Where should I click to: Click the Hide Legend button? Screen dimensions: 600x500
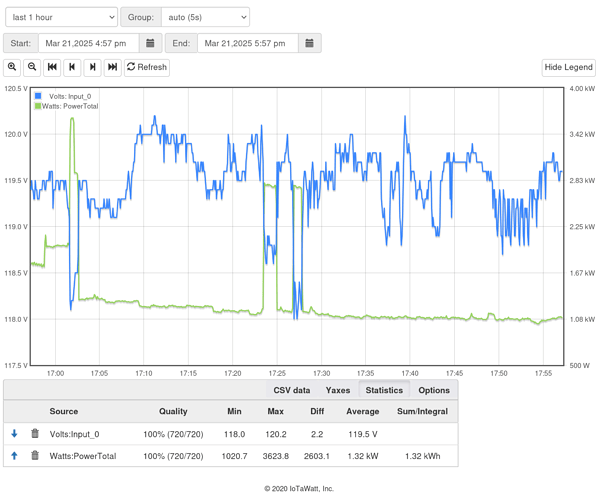(569, 67)
